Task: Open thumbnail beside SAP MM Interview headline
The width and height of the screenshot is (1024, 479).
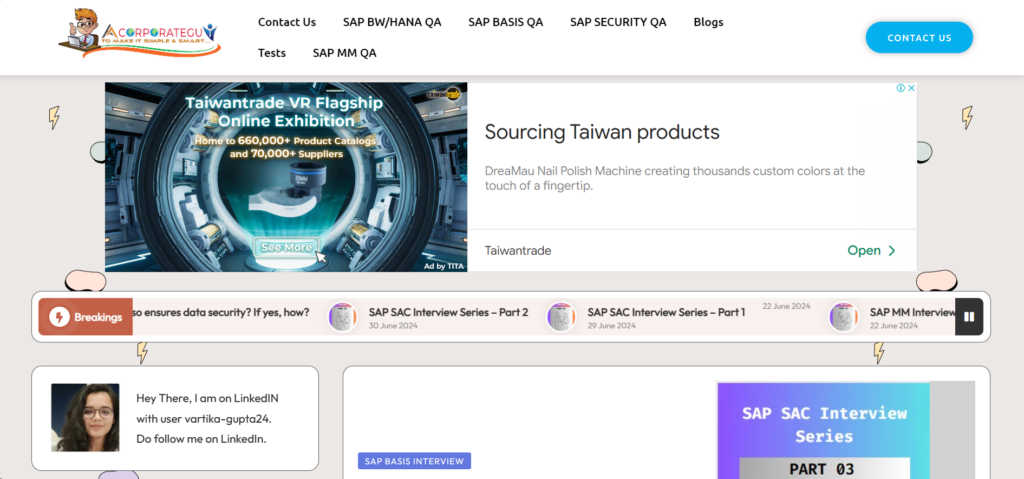Action: click(844, 317)
